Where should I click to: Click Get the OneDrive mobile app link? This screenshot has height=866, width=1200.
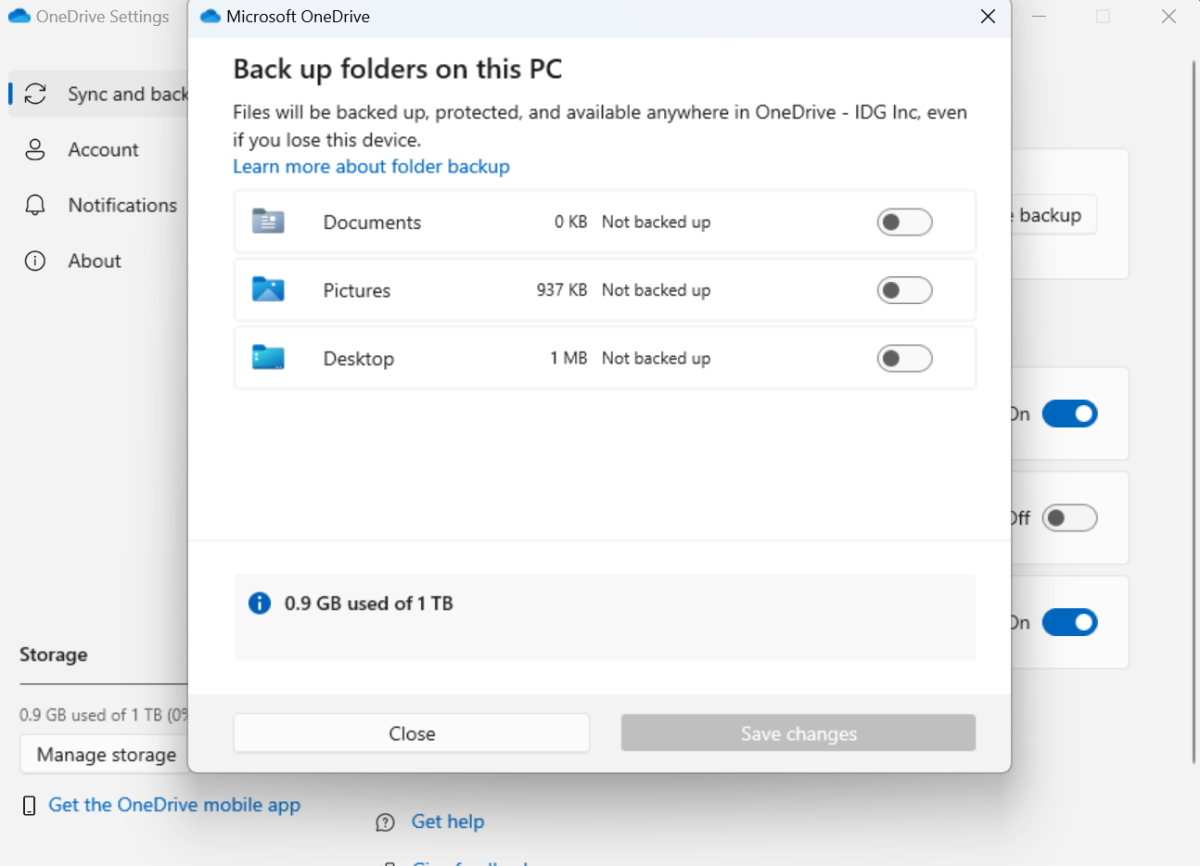click(x=175, y=804)
